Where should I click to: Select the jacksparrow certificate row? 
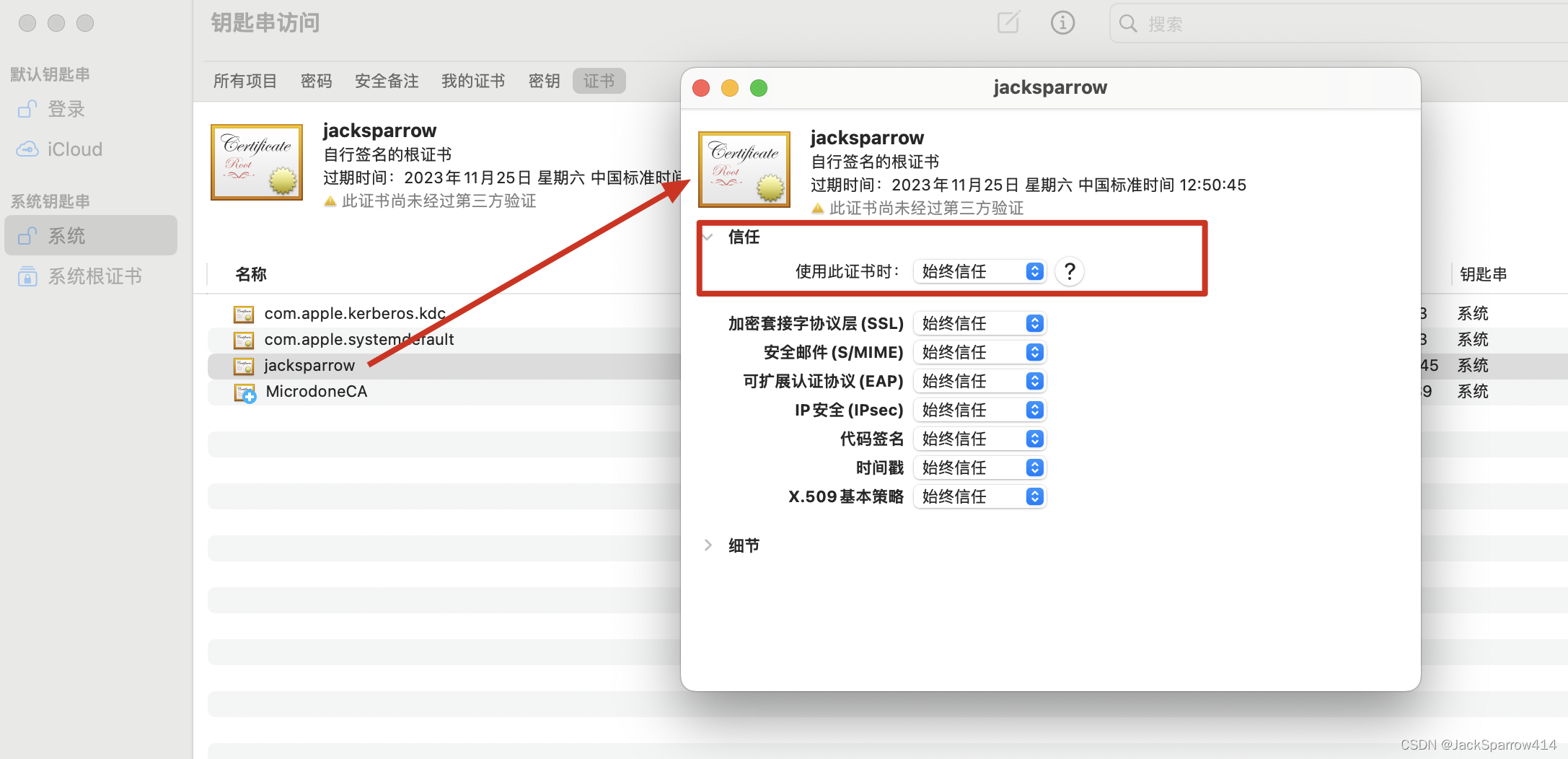444,366
